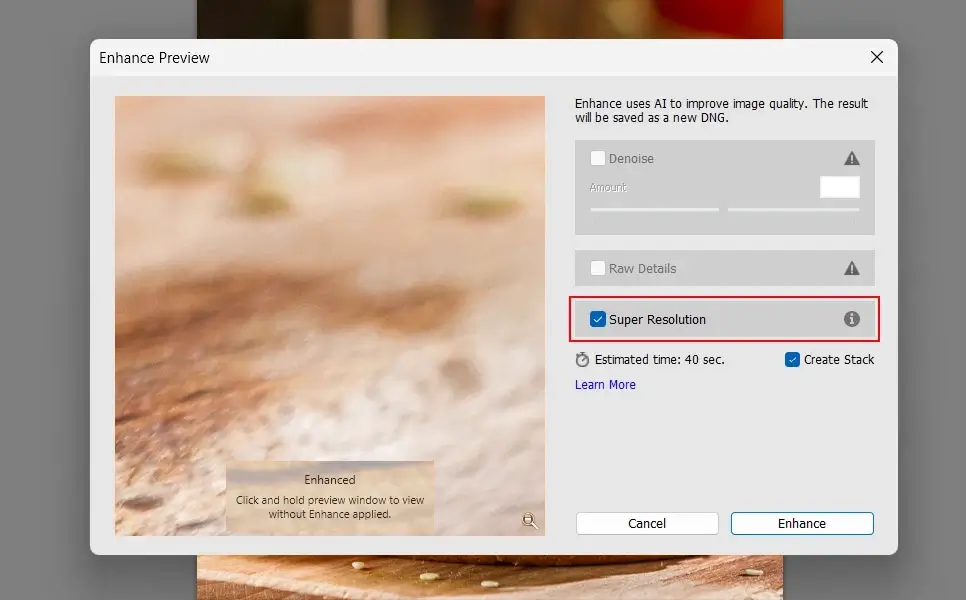
Task: Click the enhanced preview image
Action: [x=330, y=280]
